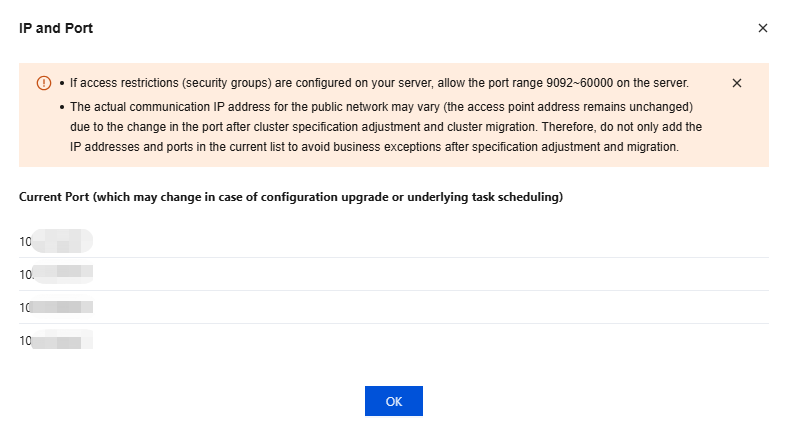Select the fourth IP address row
787x430 pixels.
click(x=56, y=341)
